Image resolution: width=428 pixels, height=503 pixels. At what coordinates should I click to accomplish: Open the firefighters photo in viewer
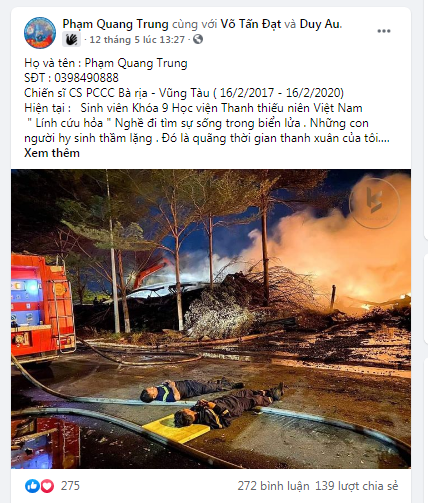click(x=211, y=319)
